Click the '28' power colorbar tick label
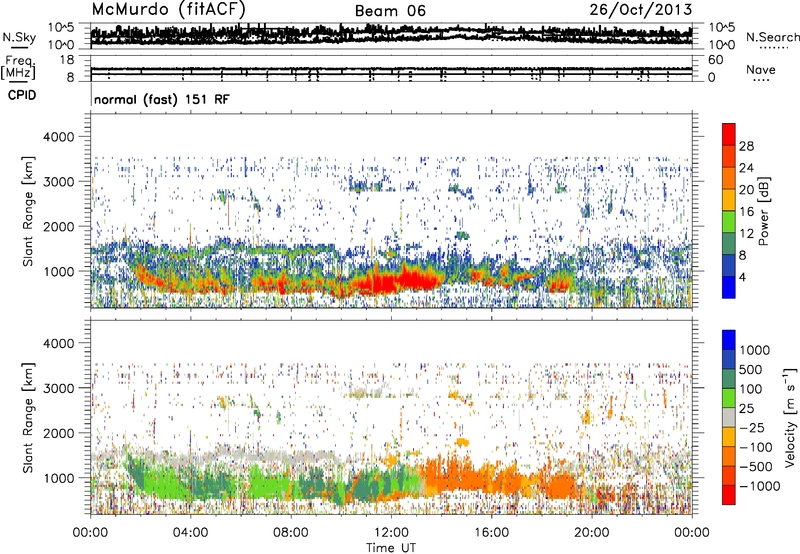This screenshot has height=554, width=800. point(746,146)
